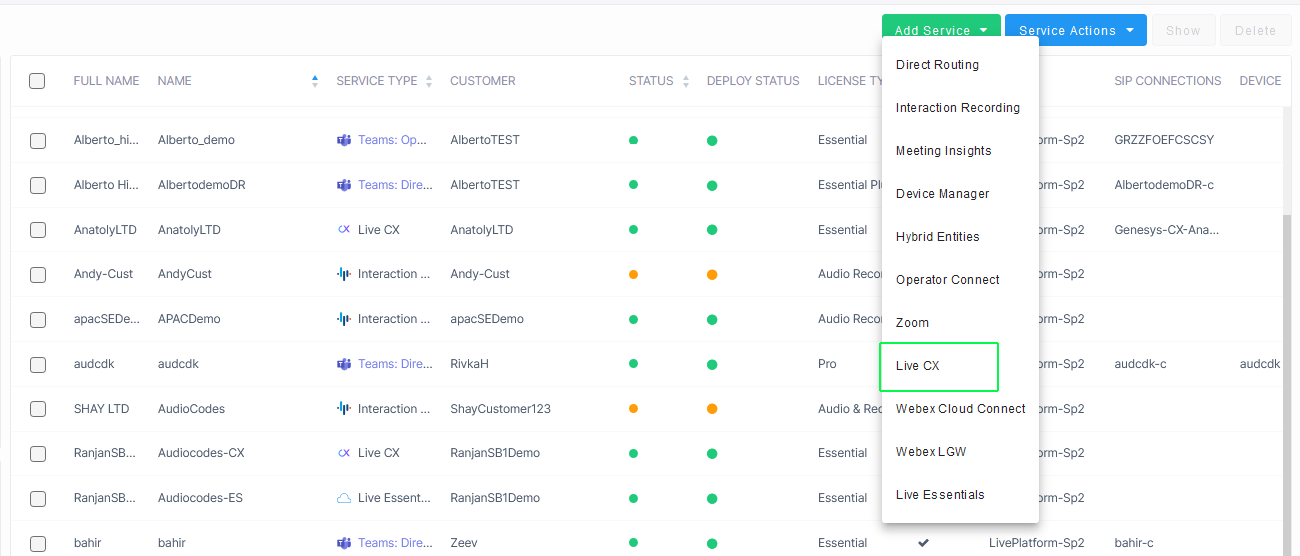This screenshot has height=556, width=1300.
Task: Click green status dot for AnatolyLTD
Action: tap(633, 230)
